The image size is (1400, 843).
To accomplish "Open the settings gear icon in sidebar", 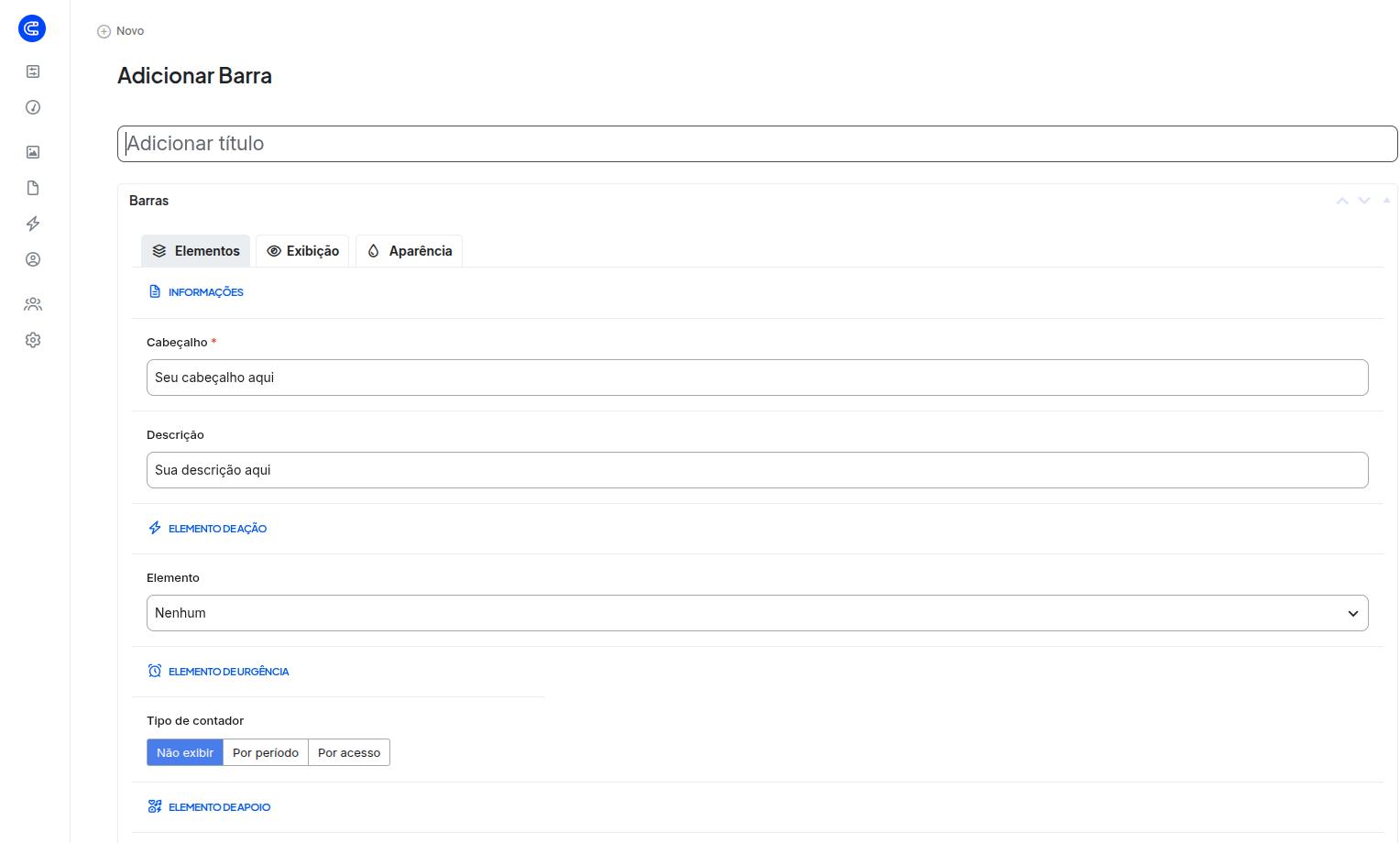I will pos(33,340).
